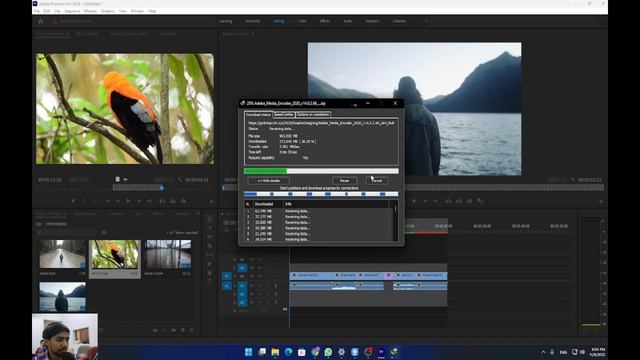The image size is (640, 360).
Task: Open the Source monitor button editor
Action: coord(211,201)
